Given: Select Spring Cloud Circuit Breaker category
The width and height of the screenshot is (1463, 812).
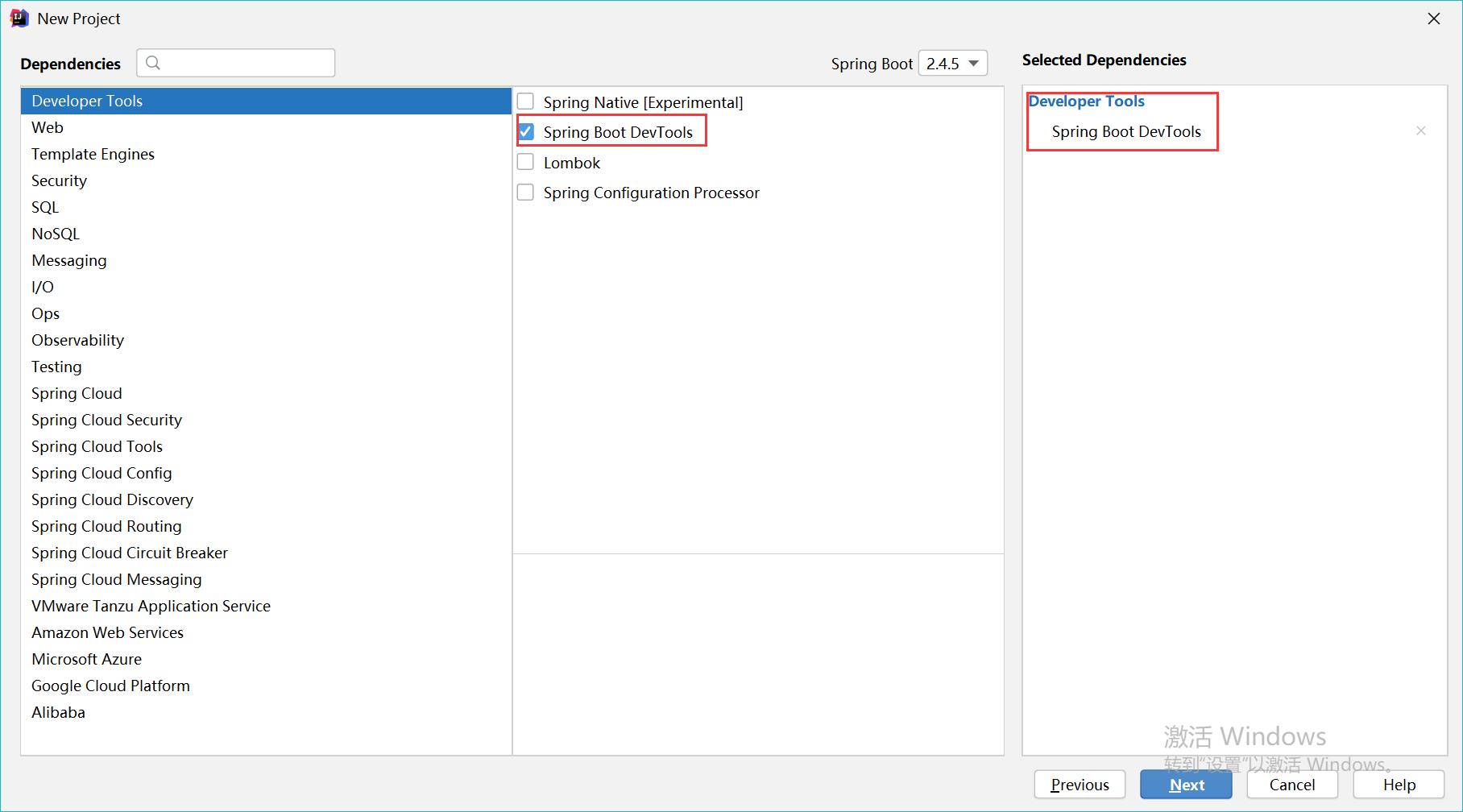Looking at the screenshot, I should [x=267, y=553].
